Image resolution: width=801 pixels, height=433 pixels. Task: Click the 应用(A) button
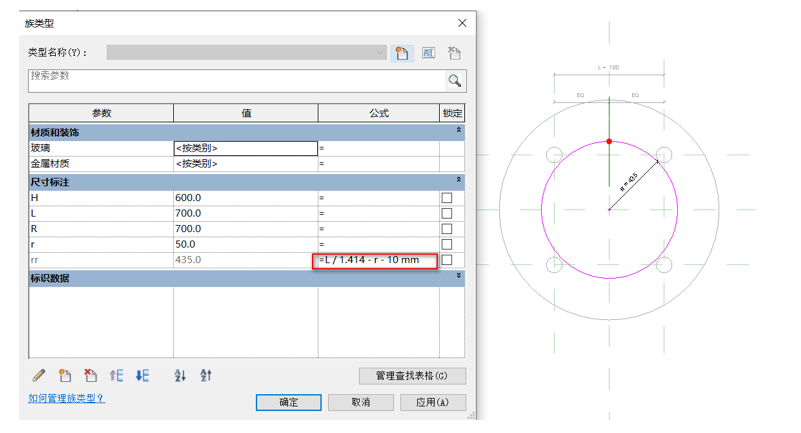pos(433,402)
